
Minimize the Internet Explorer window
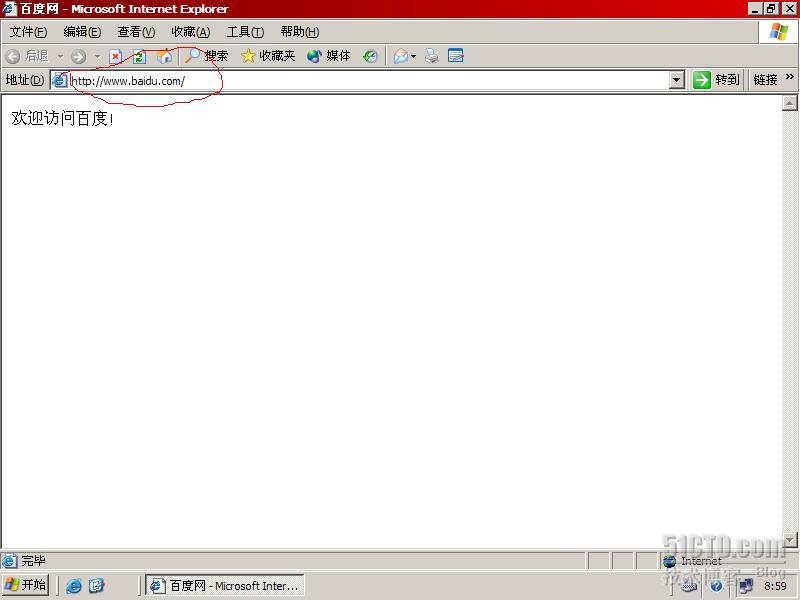pyautogui.click(x=756, y=9)
